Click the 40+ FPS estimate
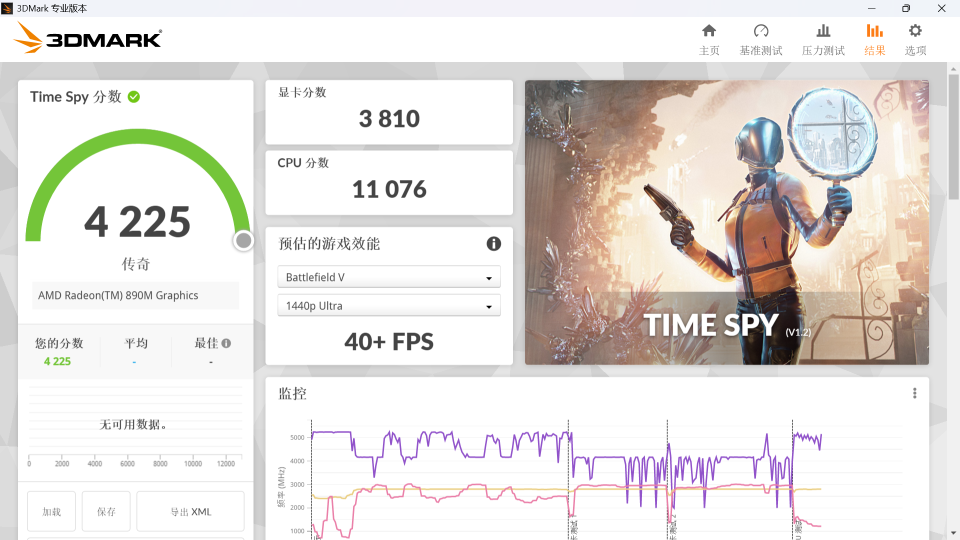Image resolution: width=960 pixels, height=540 pixels. 389,342
